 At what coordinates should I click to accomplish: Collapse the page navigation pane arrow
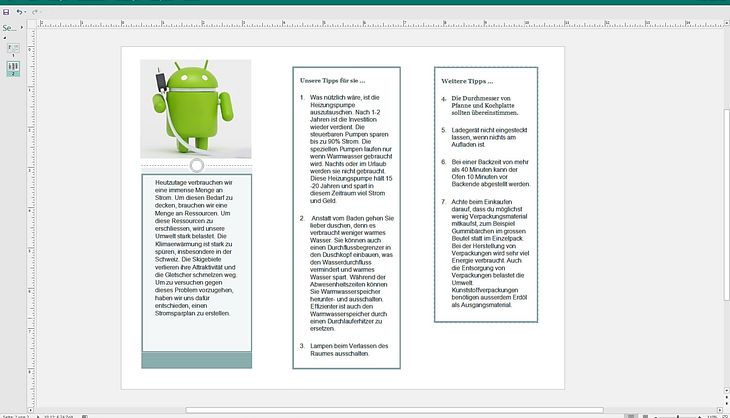click(21, 27)
